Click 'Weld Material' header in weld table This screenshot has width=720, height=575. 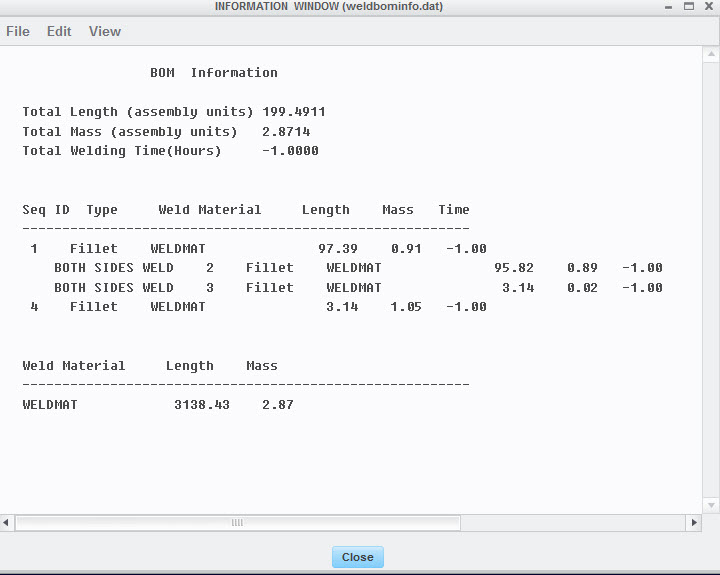point(209,210)
